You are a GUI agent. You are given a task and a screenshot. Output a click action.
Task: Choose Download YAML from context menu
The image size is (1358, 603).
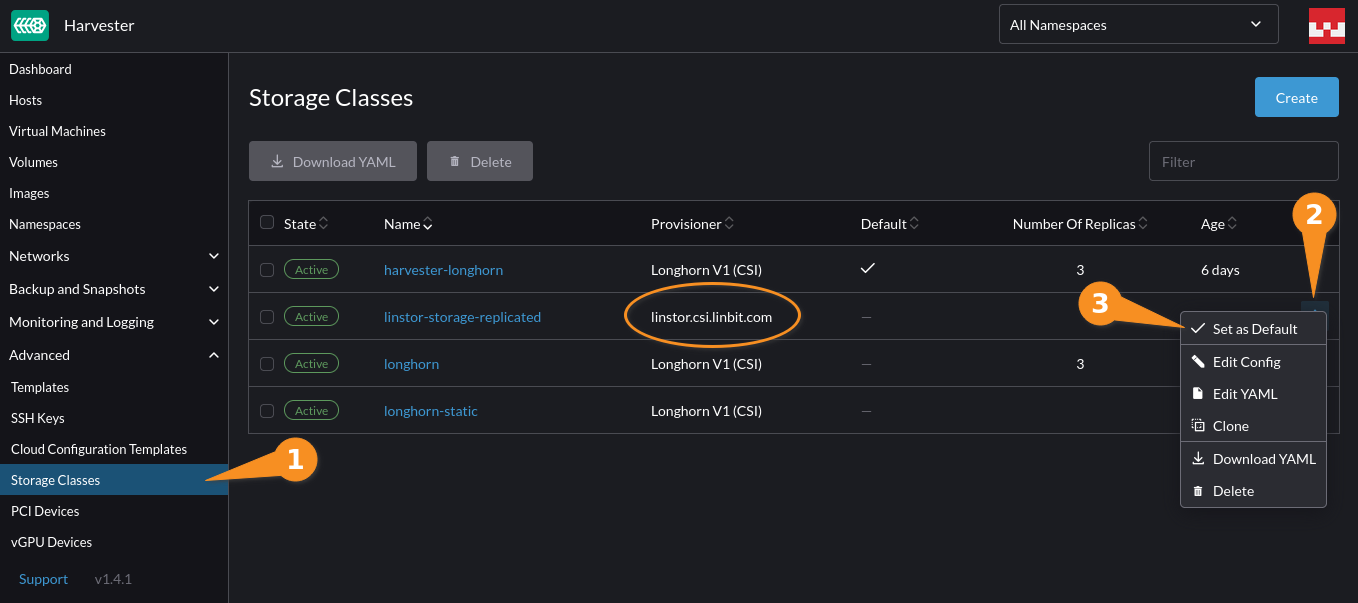point(1253,459)
